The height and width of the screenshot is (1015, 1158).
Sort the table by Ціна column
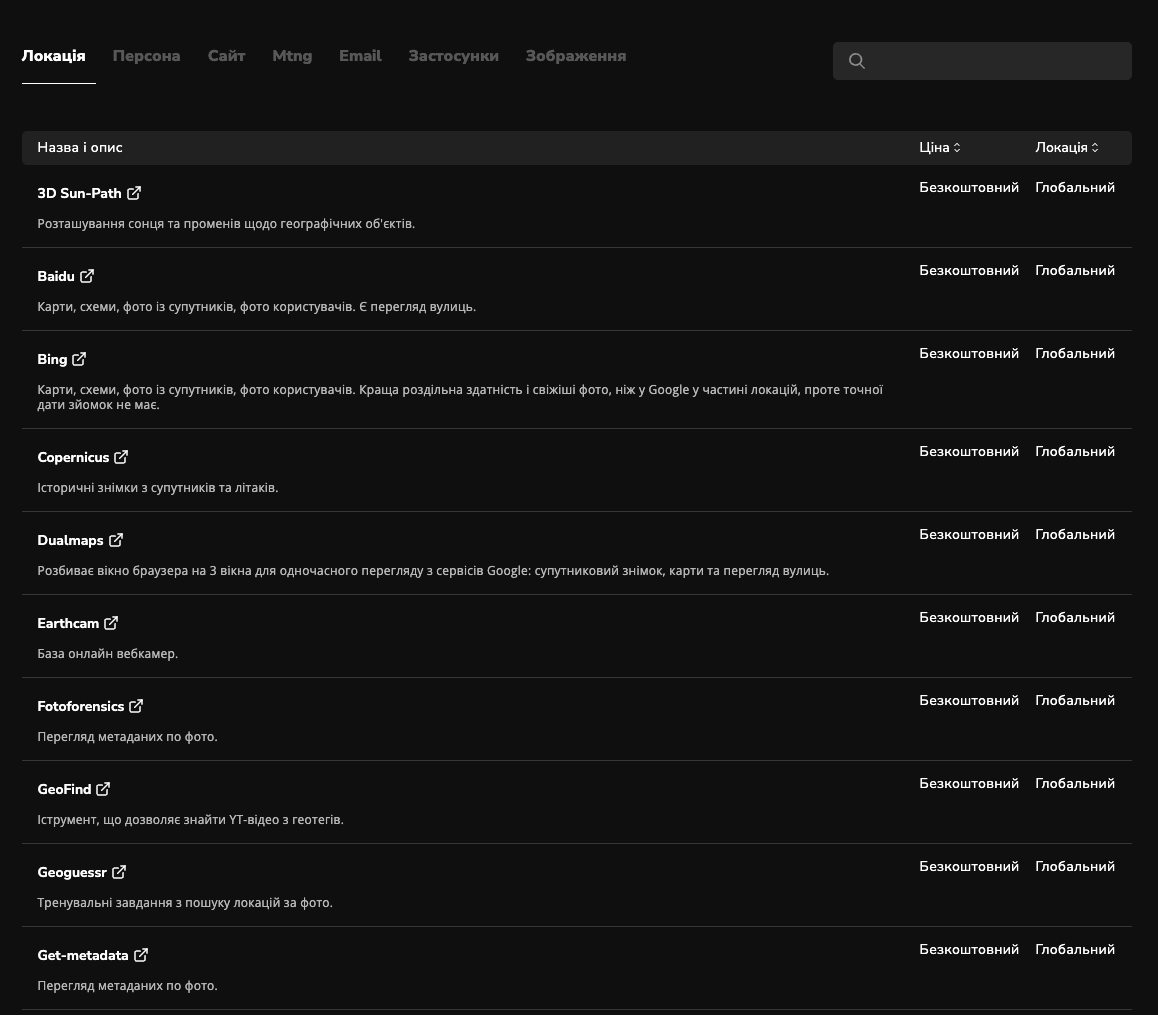coord(939,147)
